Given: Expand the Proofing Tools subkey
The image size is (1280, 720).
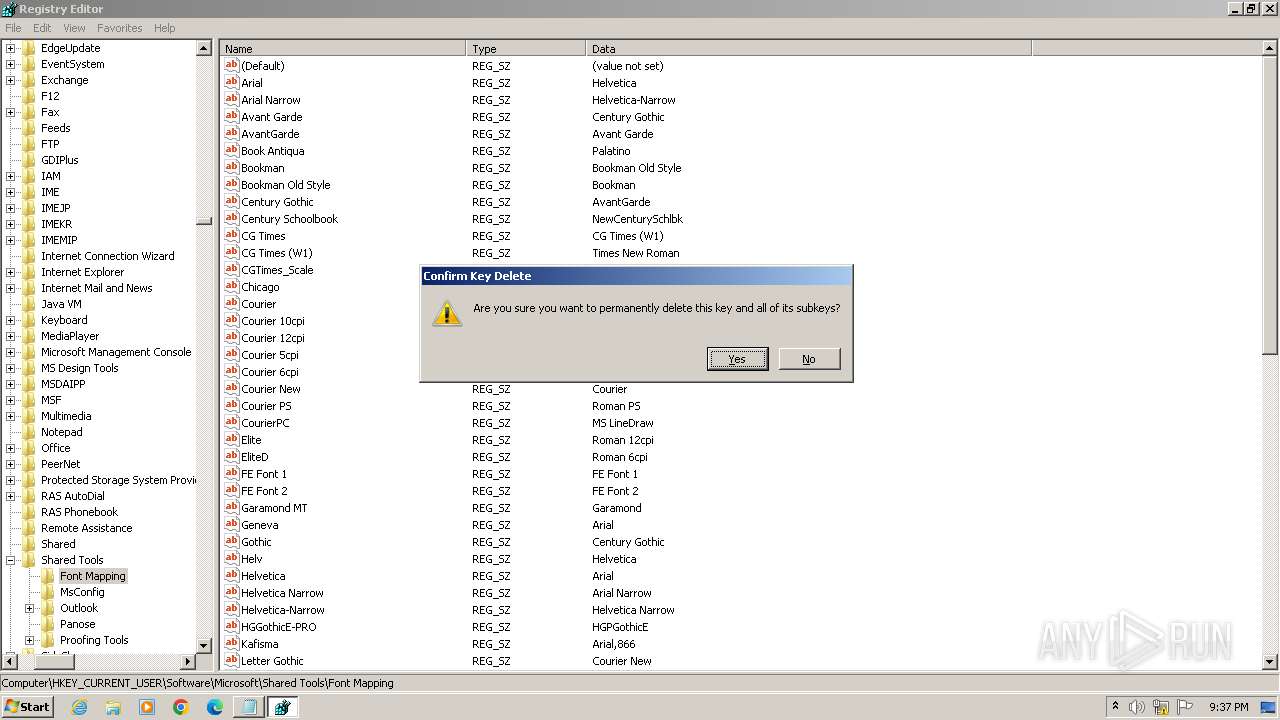Looking at the screenshot, I should (29, 640).
